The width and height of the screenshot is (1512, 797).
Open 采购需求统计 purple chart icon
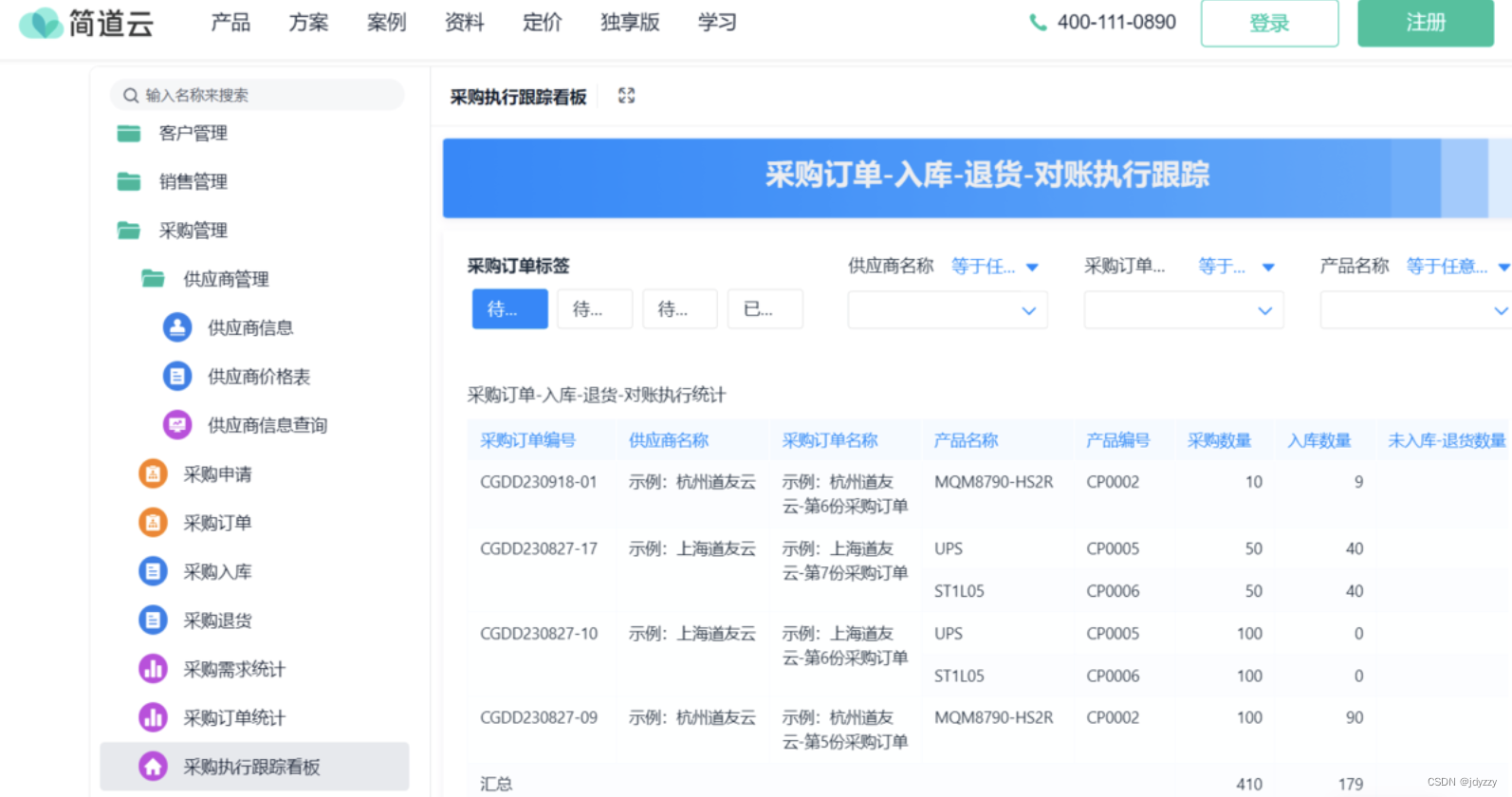[x=153, y=669]
